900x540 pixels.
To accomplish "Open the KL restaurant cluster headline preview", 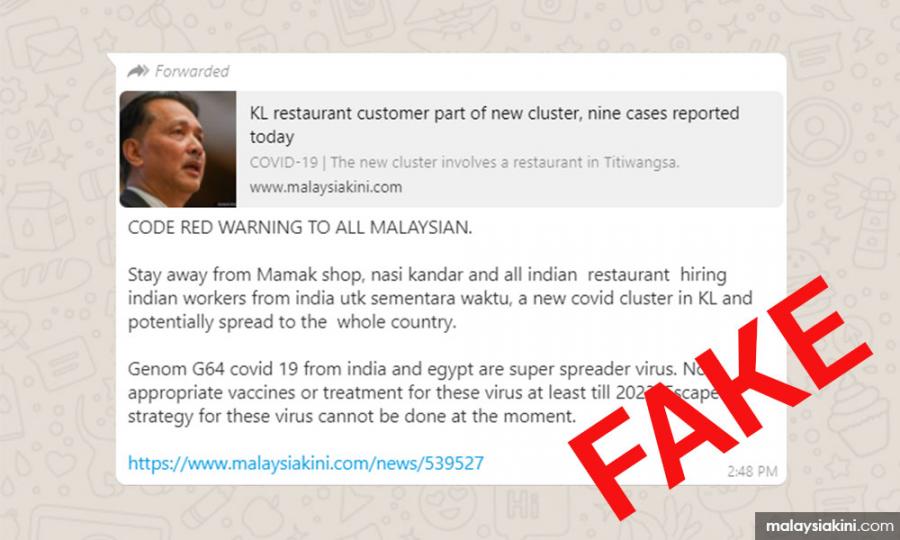I will (494, 125).
